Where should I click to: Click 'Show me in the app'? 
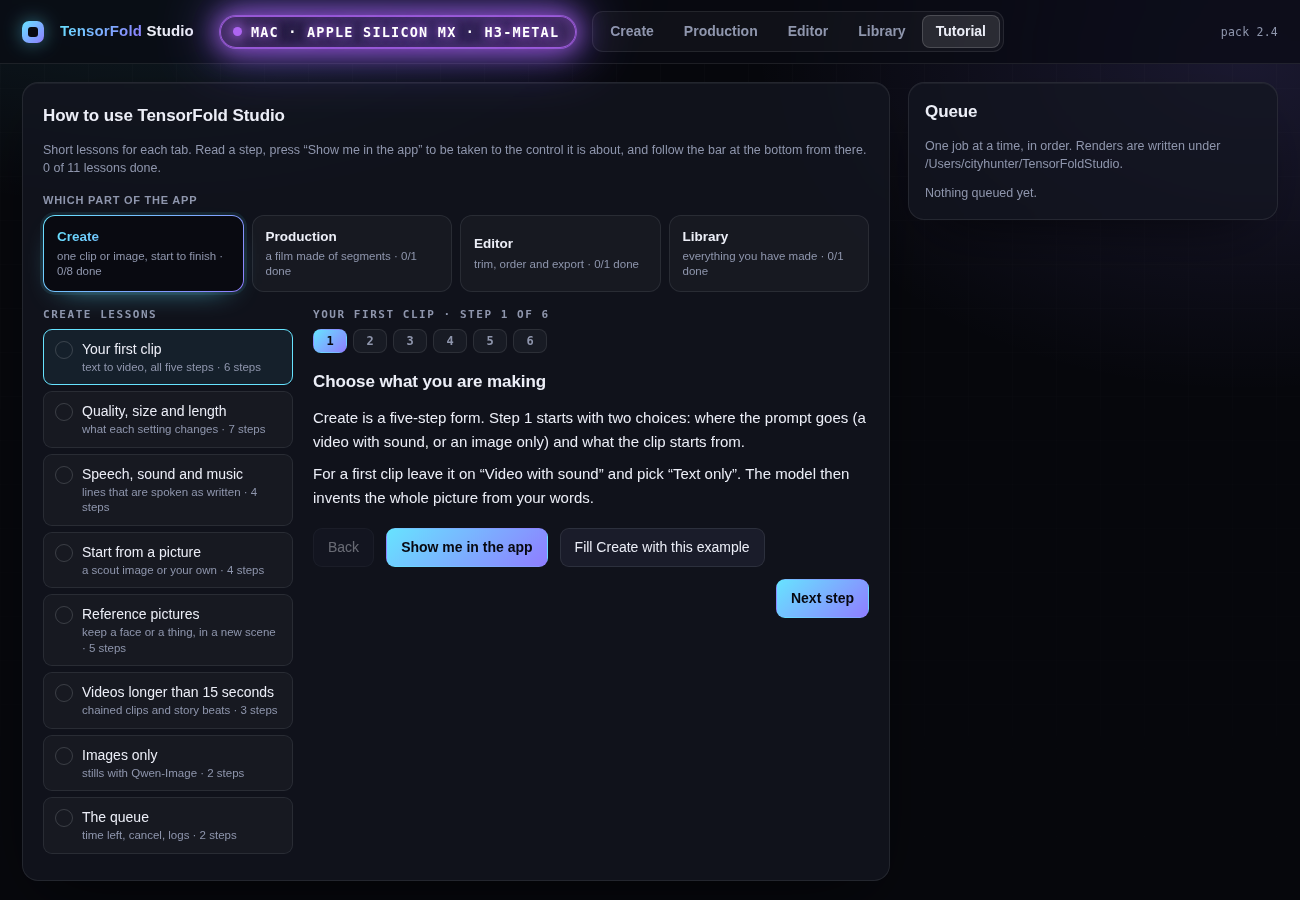(x=467, y=547)
